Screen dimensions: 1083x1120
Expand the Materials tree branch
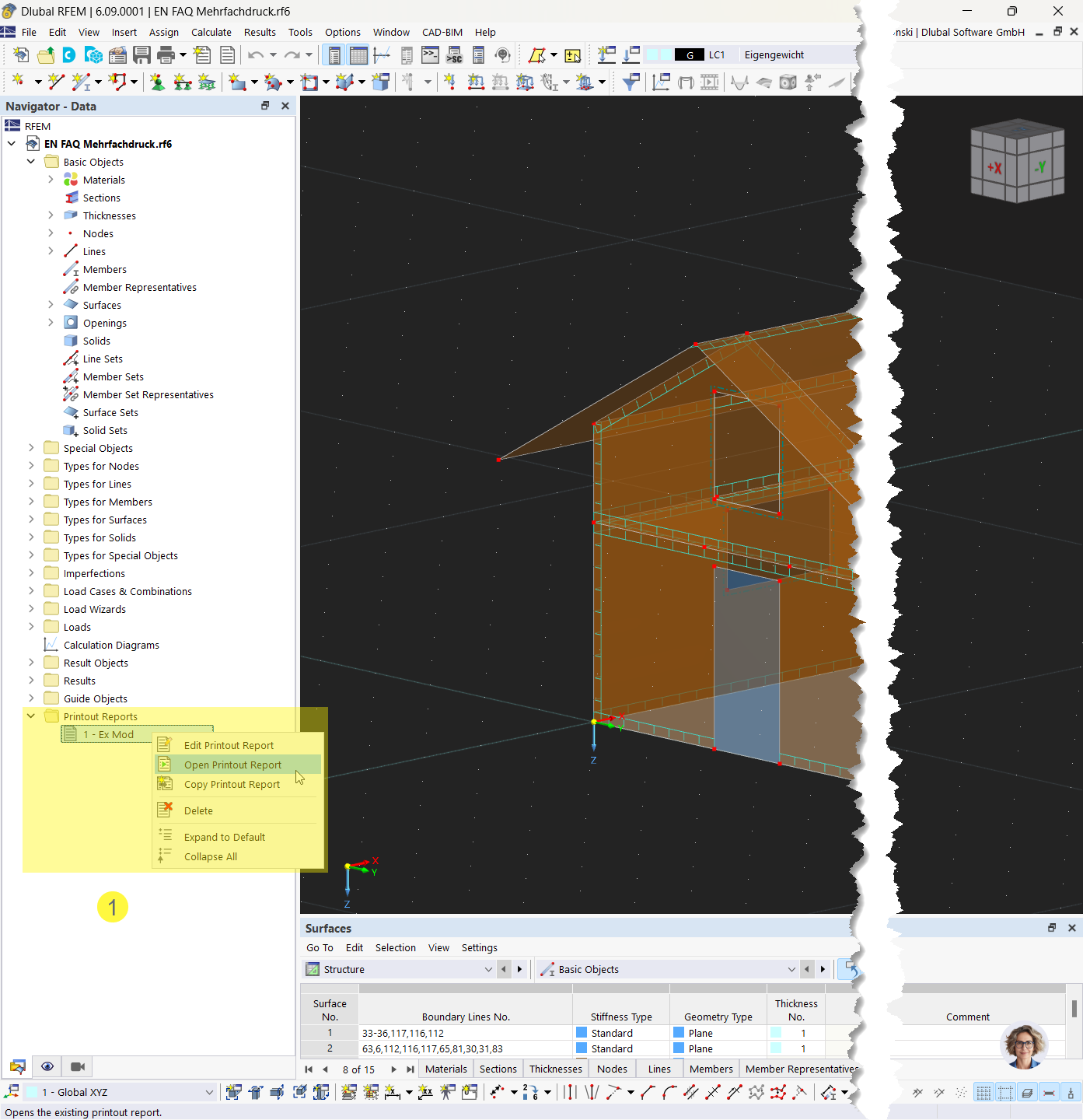(x=51, y=180)
